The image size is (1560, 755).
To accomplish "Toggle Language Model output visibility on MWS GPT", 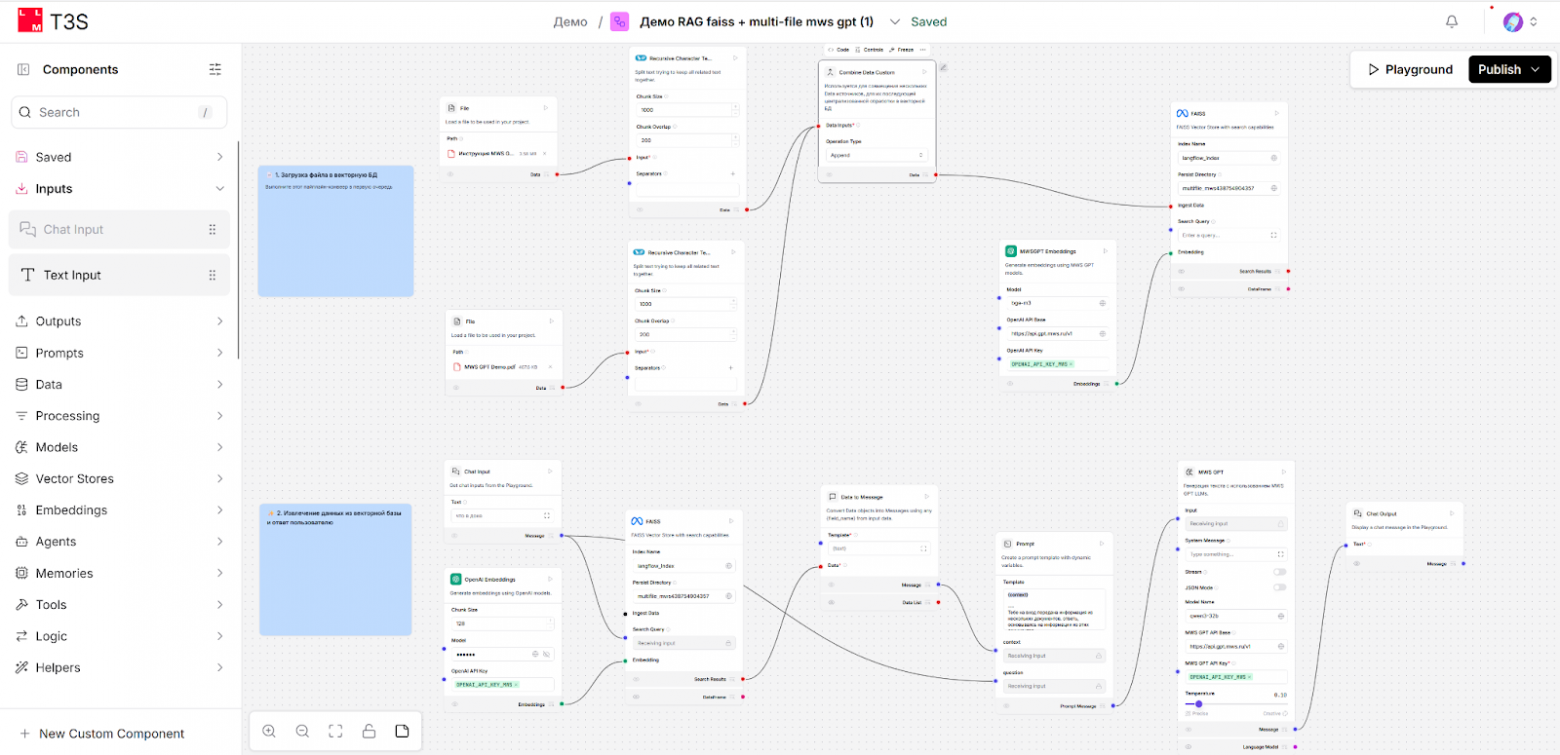I will pos(1187,746).
